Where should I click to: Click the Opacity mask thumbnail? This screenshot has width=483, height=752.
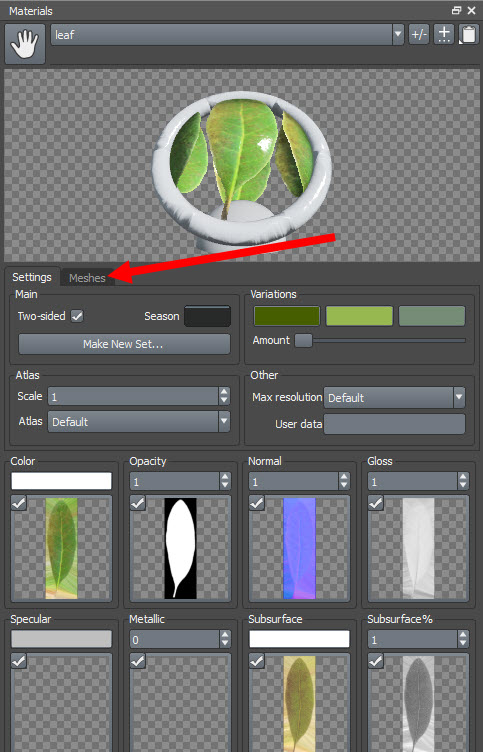pyautogui.click(x=180, y=548)
